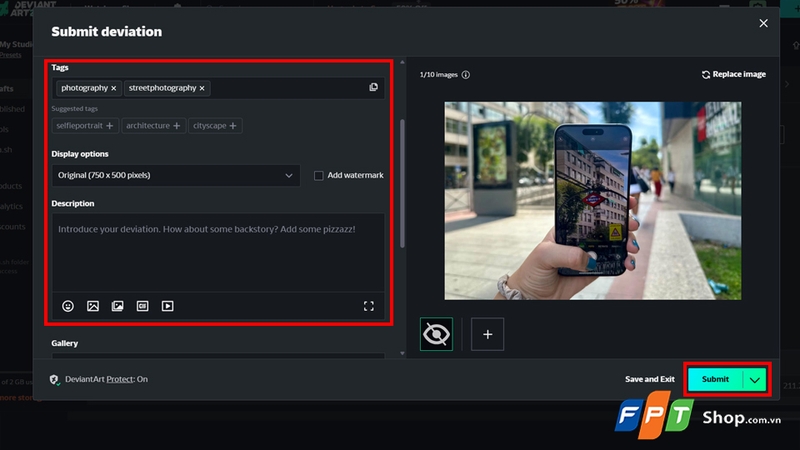The width and height of the screenshot is (800, 450).
Task: Remove the streetphotography tag
Action: click(202, 88)
